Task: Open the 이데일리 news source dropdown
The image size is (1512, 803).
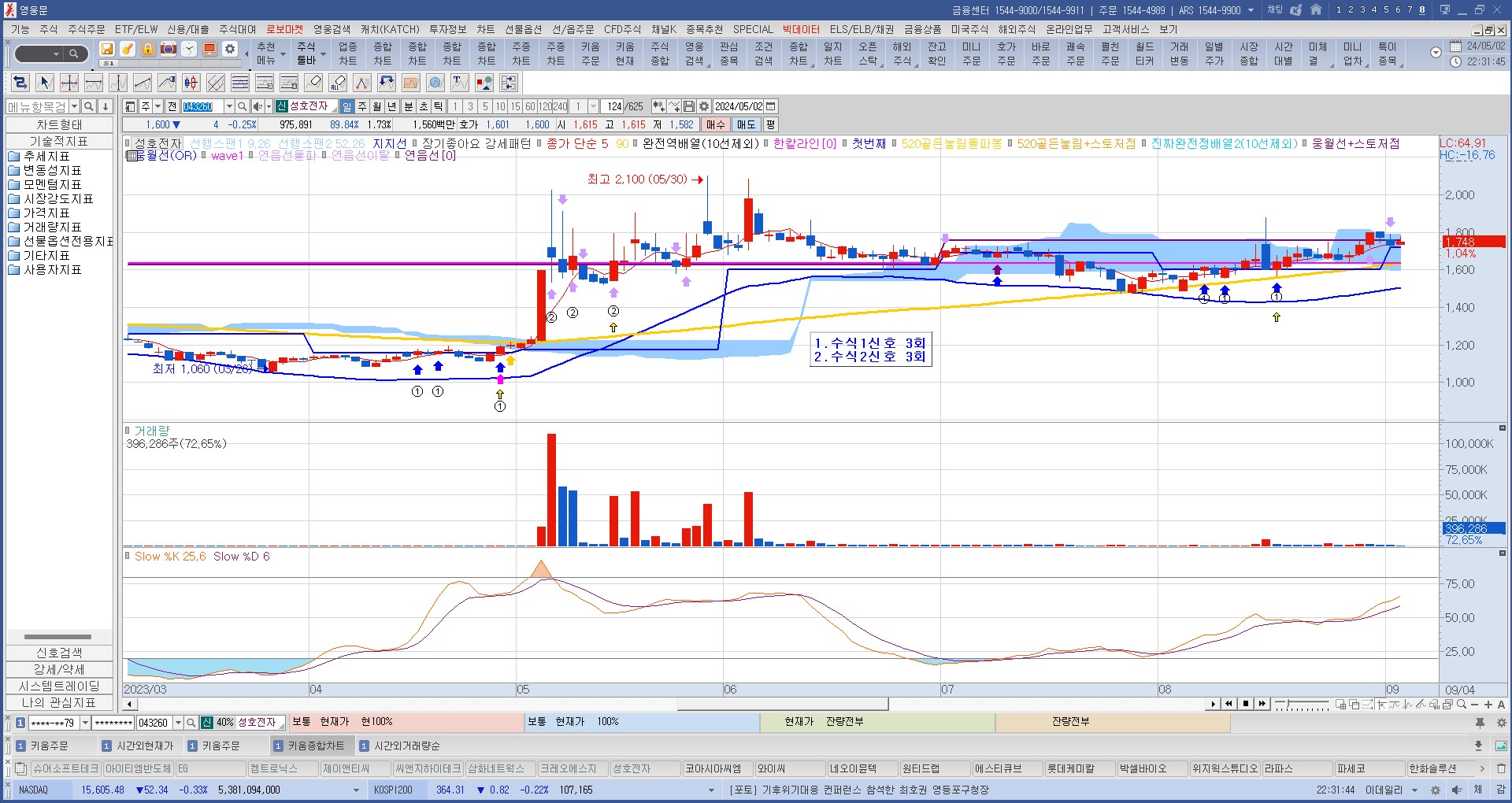Action: (x=1415, y=790)
